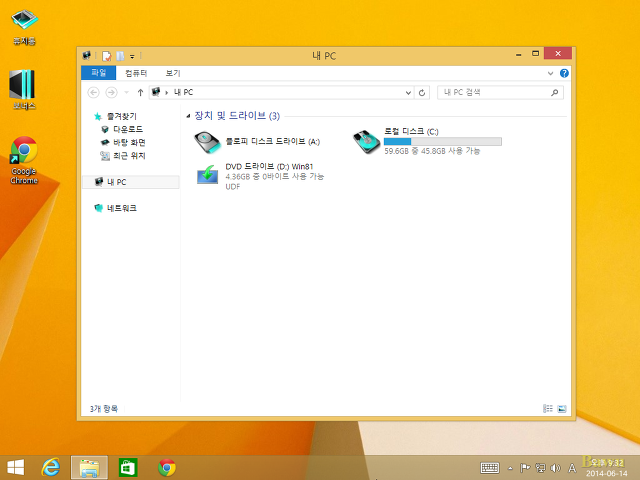Image resolution: width=640 pixels, height=480 pixels.
Task: Open Customize Quick Access Toolbar dropdown
Action: 132,56
